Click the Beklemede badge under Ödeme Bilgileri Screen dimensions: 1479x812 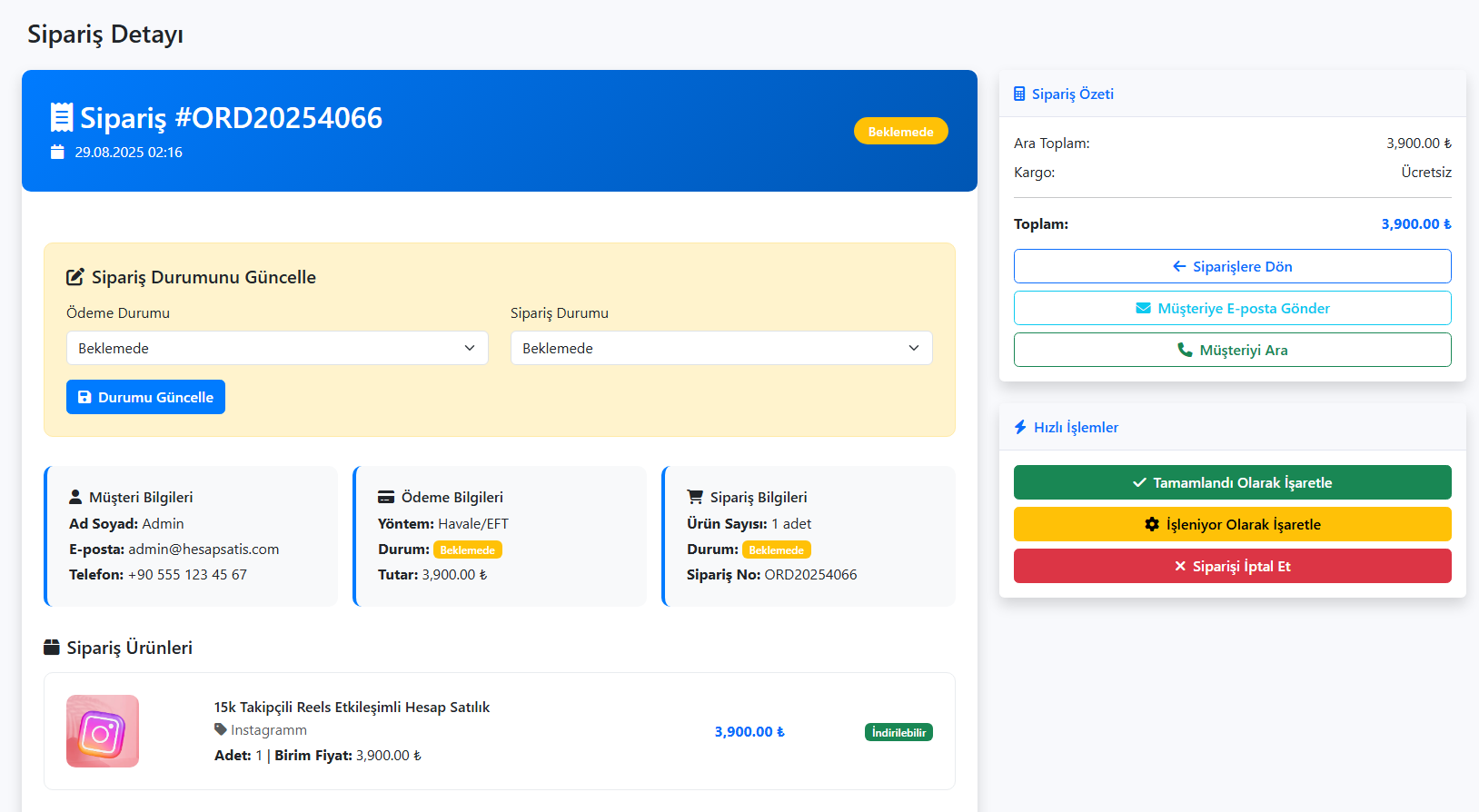468,550
